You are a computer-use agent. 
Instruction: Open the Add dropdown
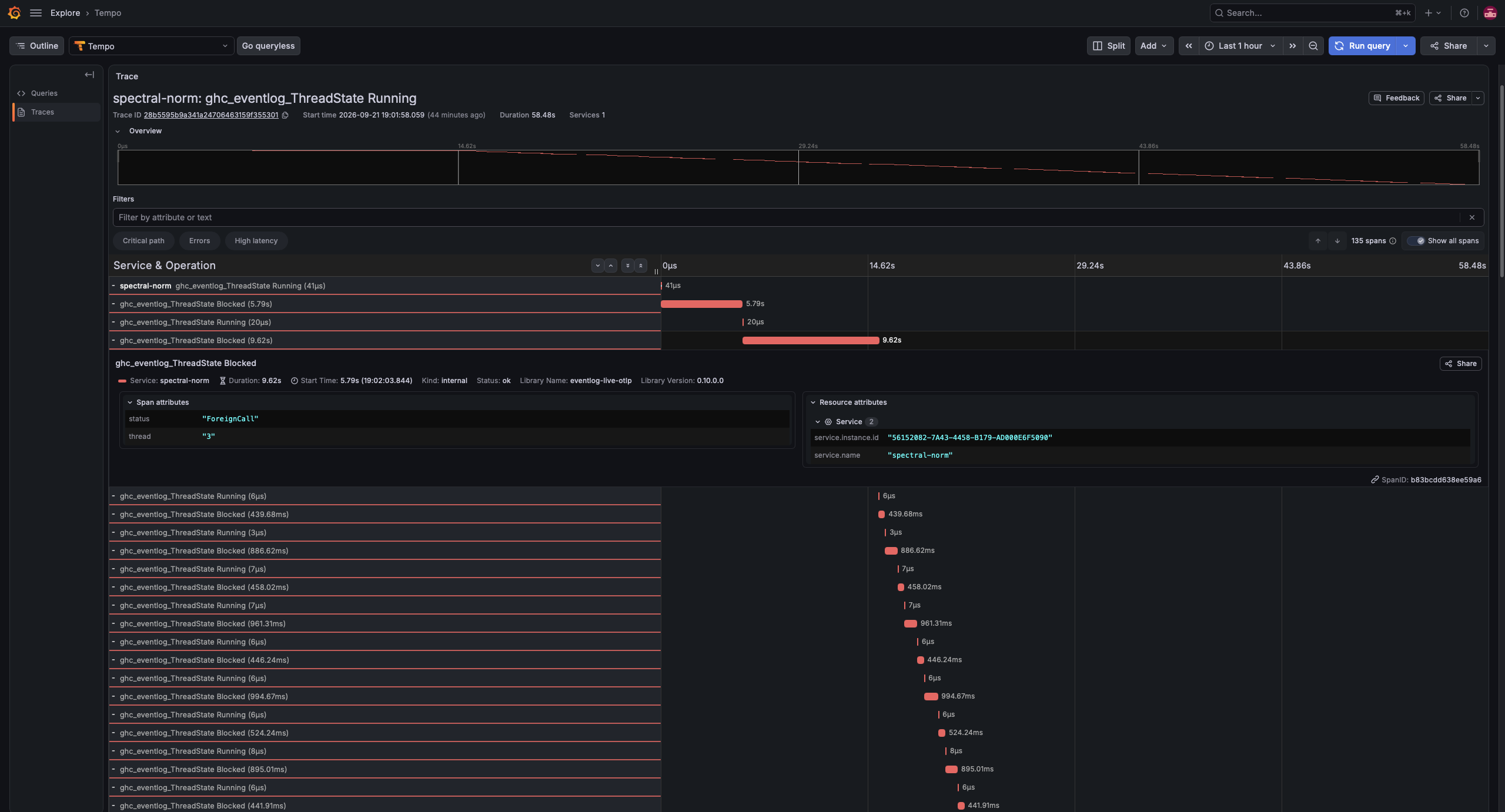point(1153,46)
